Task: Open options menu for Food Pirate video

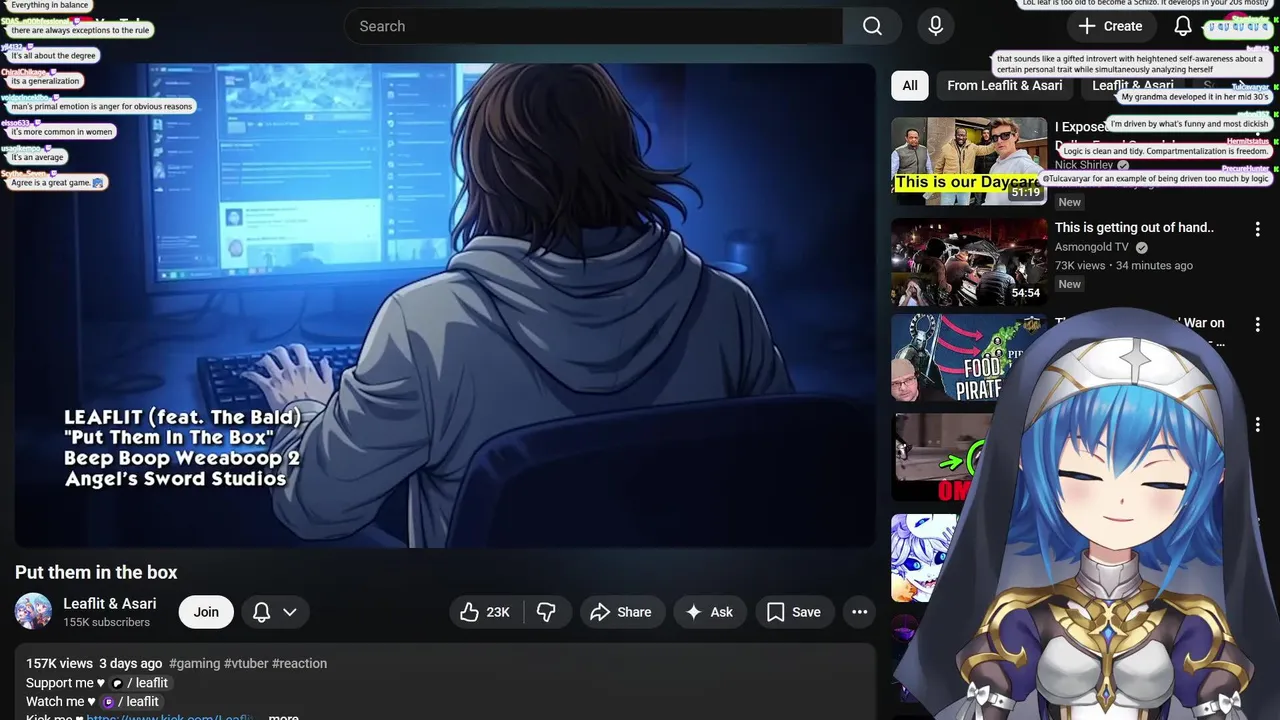Action: 1258,325
